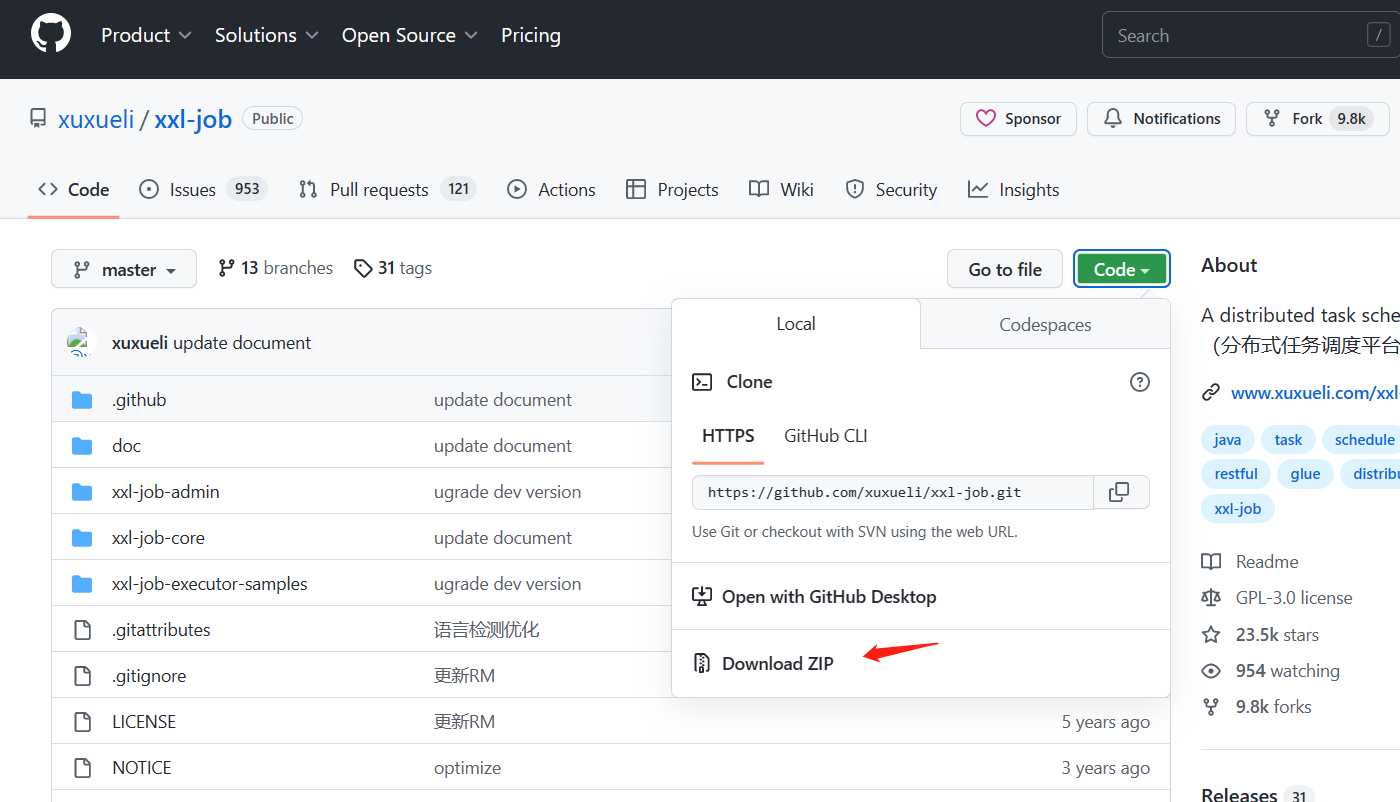The image size is (1400, 802).
Task: Switch to the Wiki tab
Action: pos(782,190)
